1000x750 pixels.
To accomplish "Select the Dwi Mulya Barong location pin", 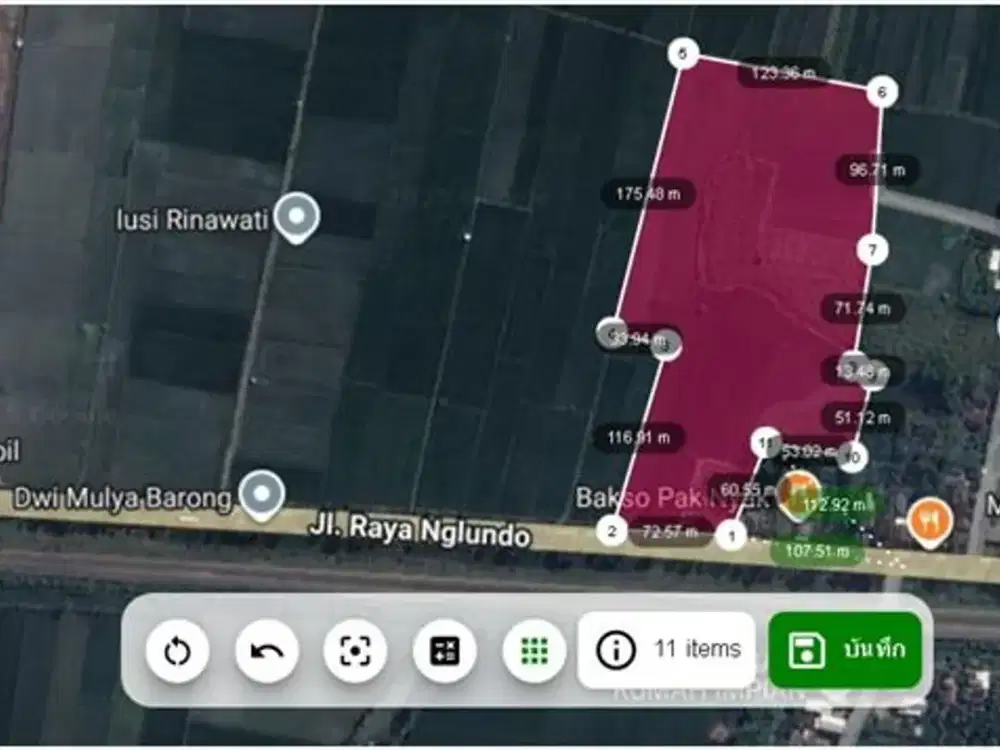I will pyautogui.click(x=262, y=493).
